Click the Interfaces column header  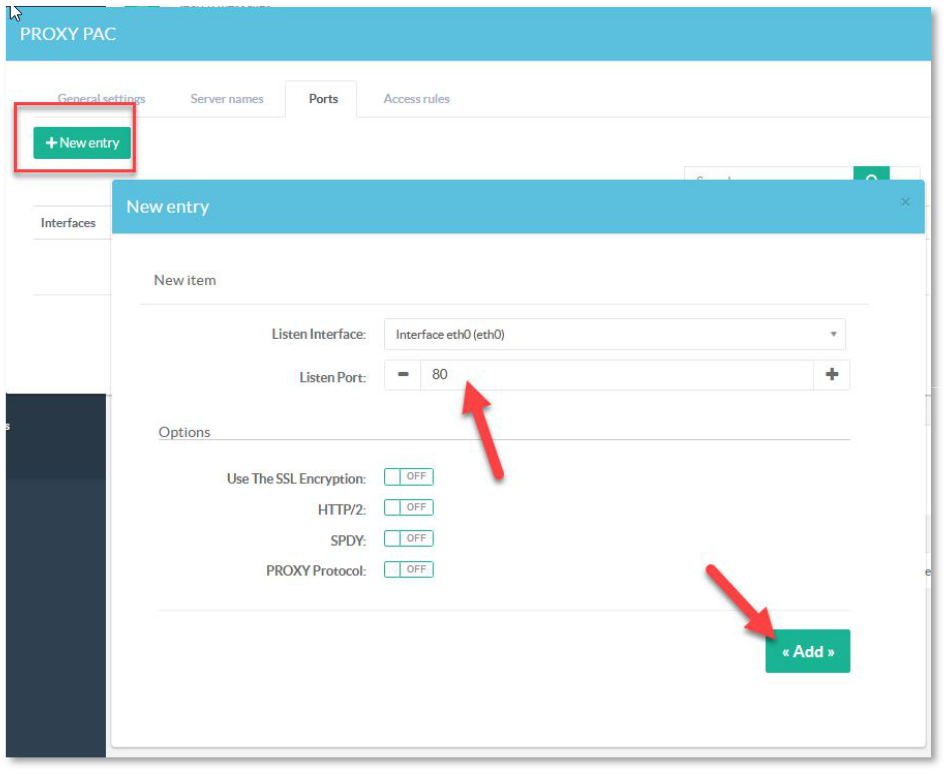pos(68,223)
